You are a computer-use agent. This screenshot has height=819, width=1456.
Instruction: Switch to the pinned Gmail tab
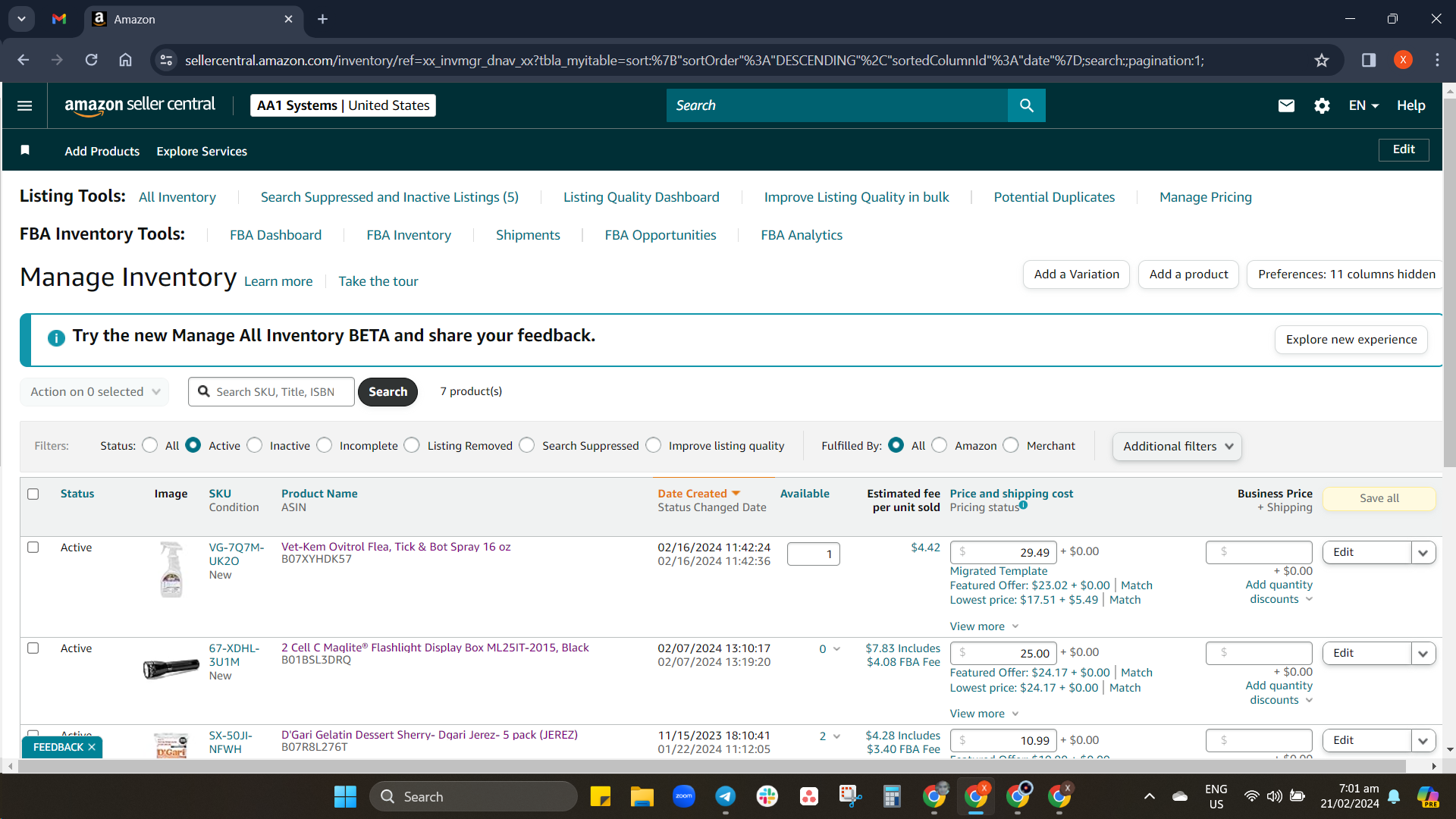pyautogui.click(x=59, y=19)
